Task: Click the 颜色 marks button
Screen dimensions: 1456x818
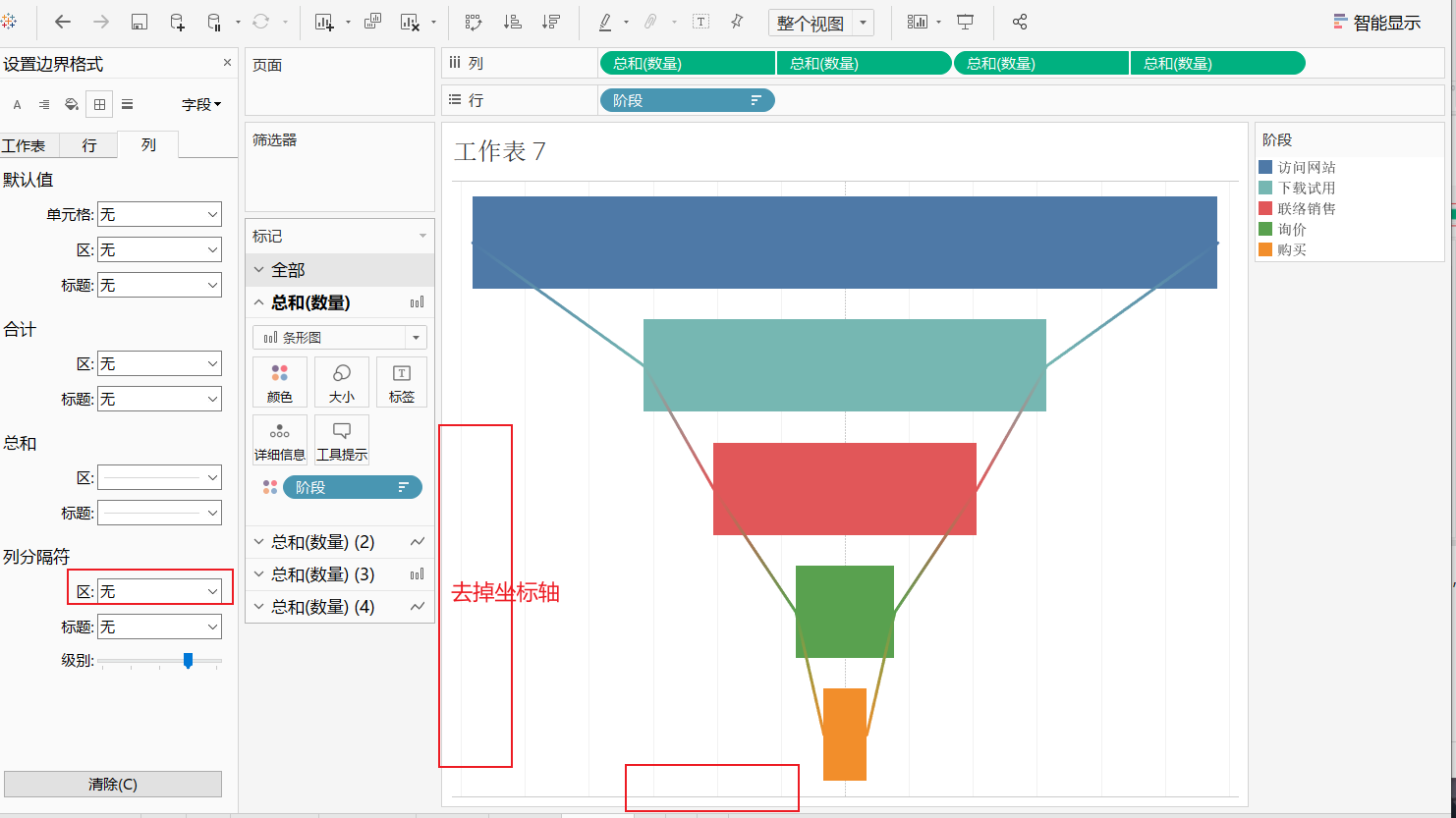Action: tap(280, 382)
